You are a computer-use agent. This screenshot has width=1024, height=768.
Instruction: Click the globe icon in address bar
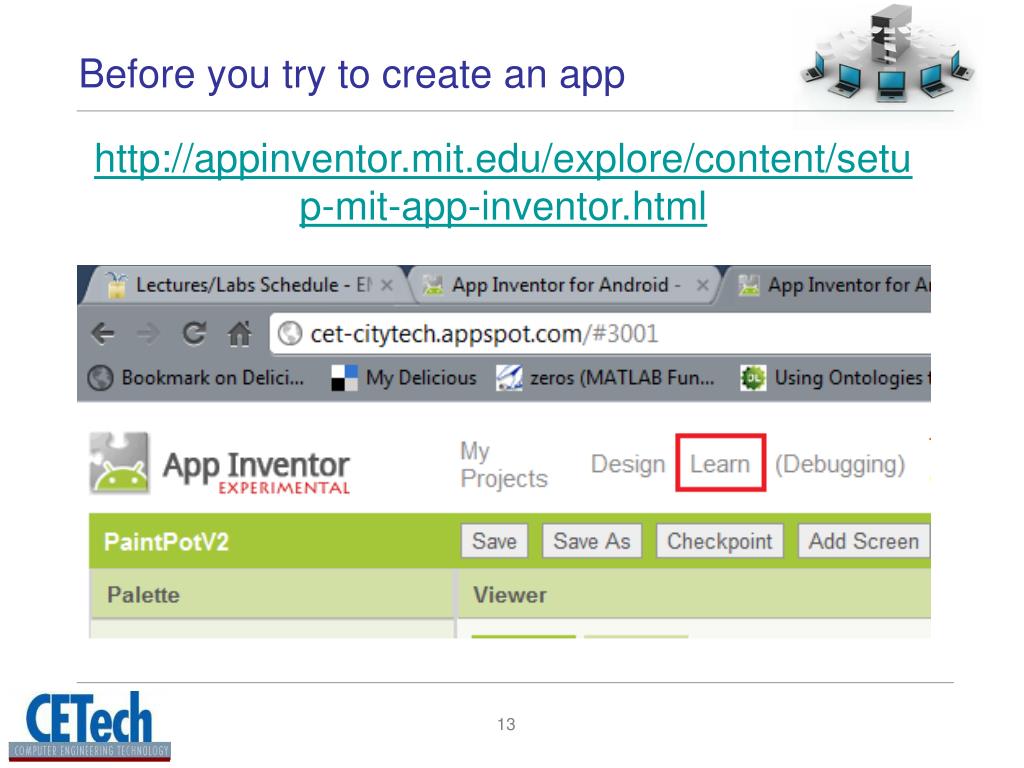289,334
